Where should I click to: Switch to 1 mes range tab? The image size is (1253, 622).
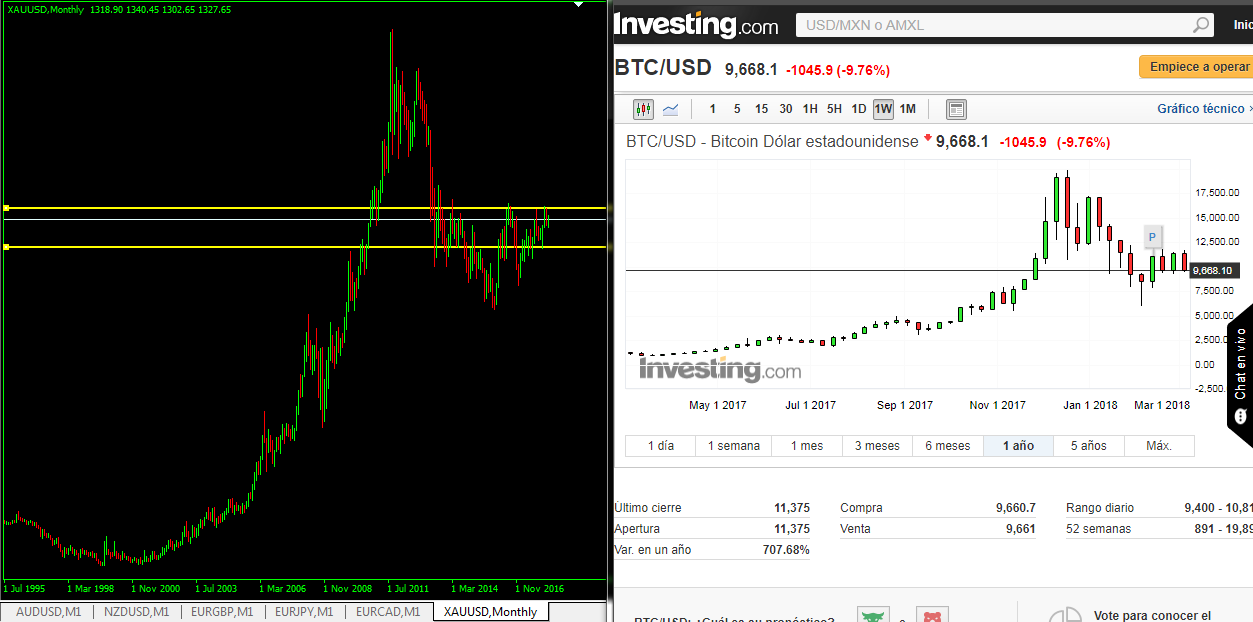806,446
